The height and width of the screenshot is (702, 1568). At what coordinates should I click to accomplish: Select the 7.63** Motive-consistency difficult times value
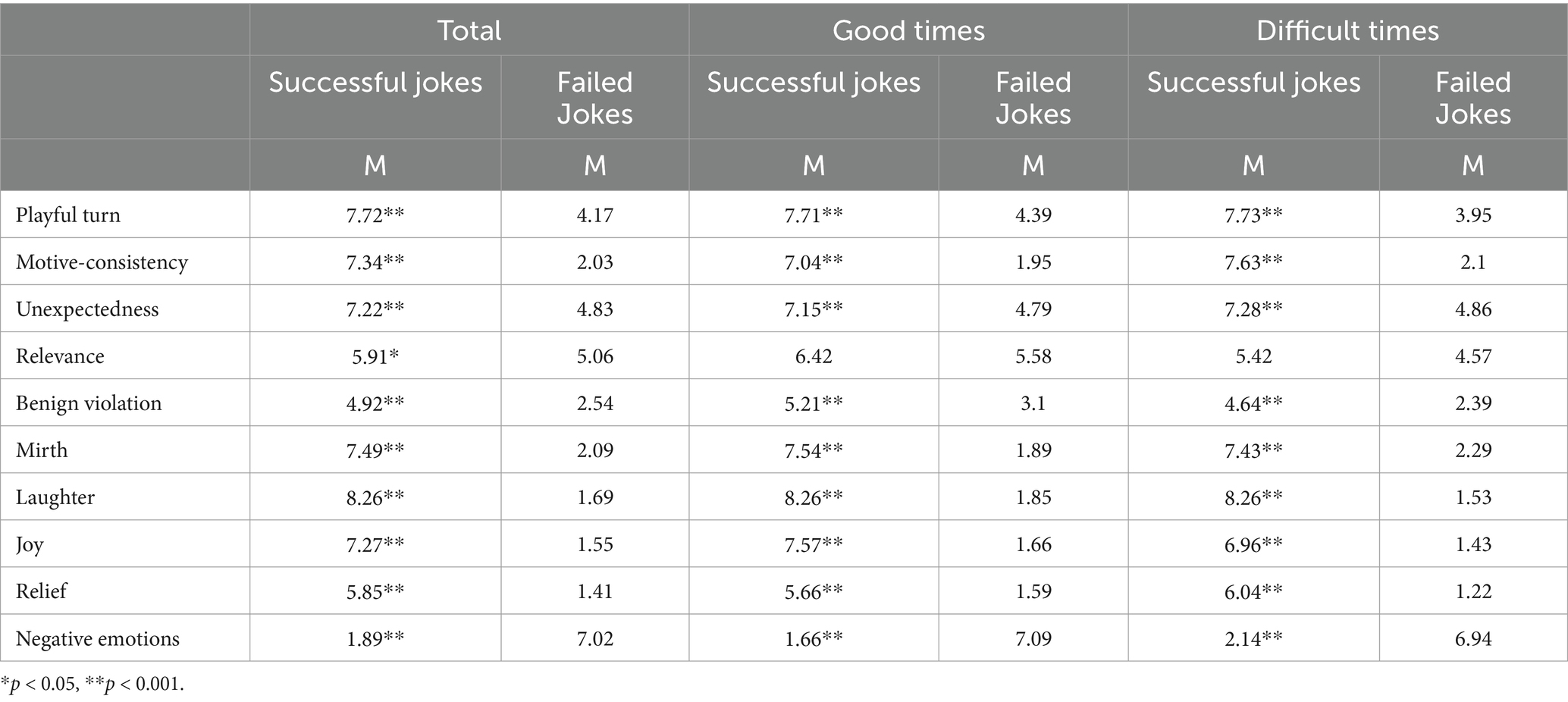click(x=1253, y=262)
